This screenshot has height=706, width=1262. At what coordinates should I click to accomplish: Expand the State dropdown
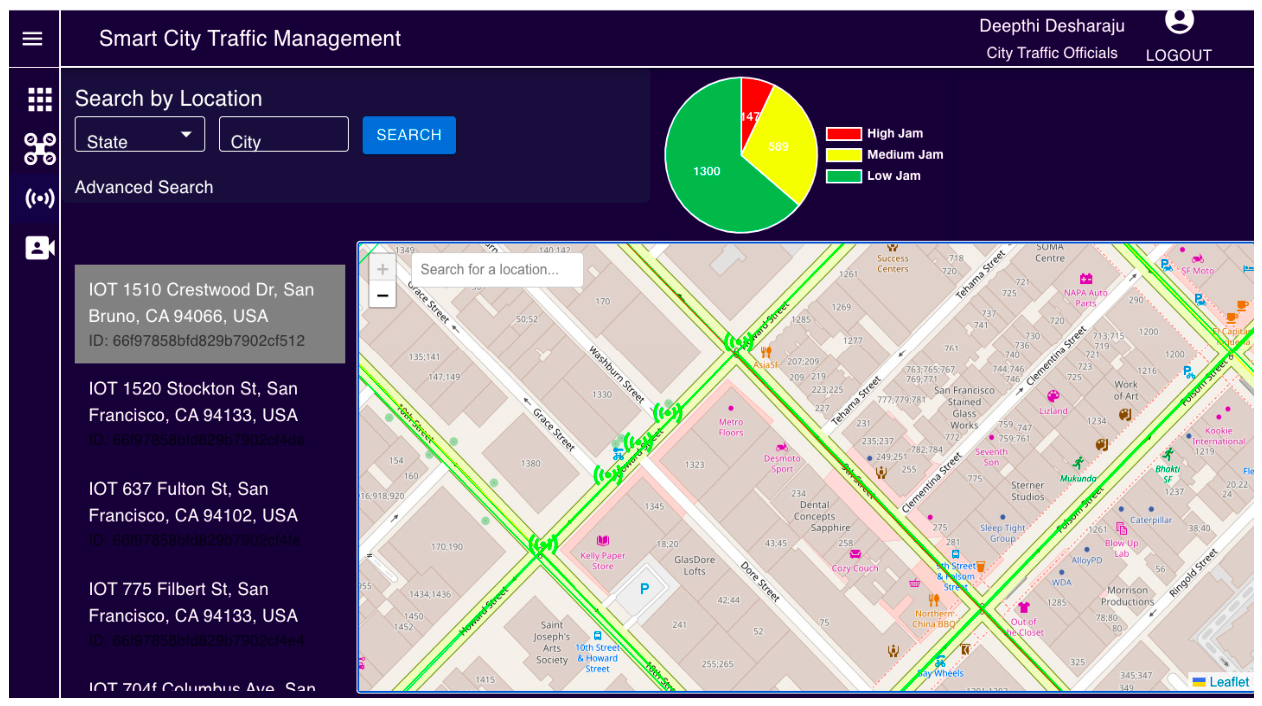(x=140, y=135)
